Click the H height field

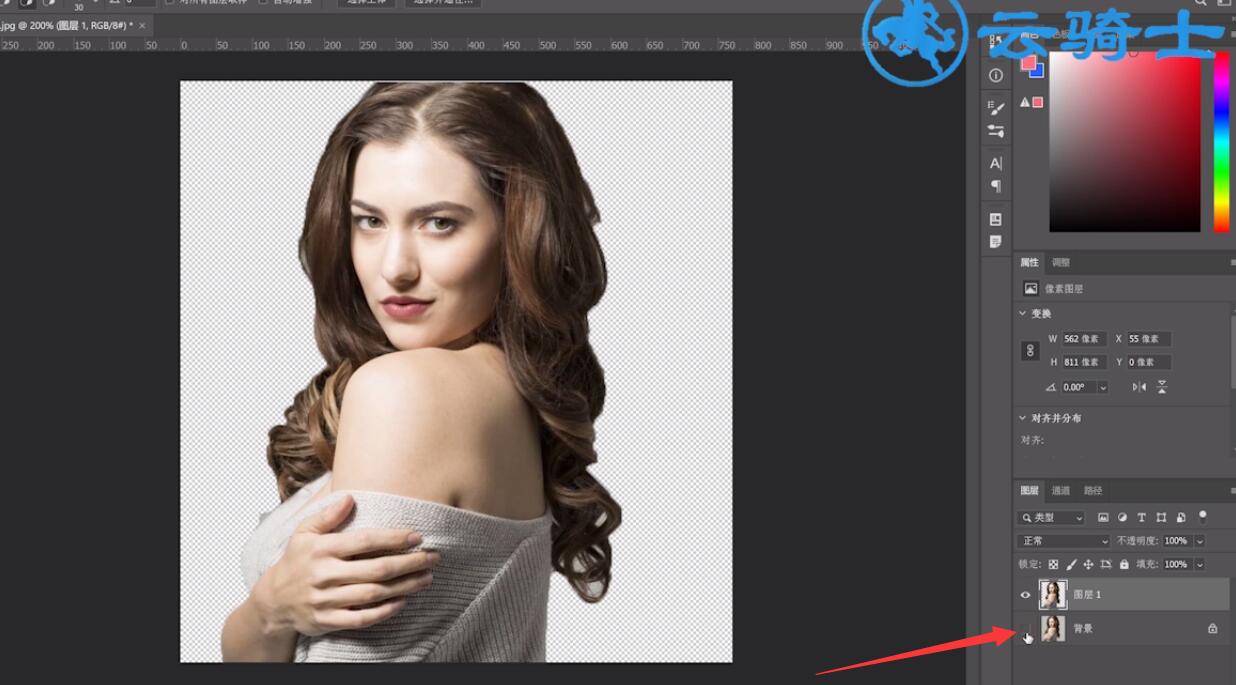pyautogui.click(x=1083, y=362)
